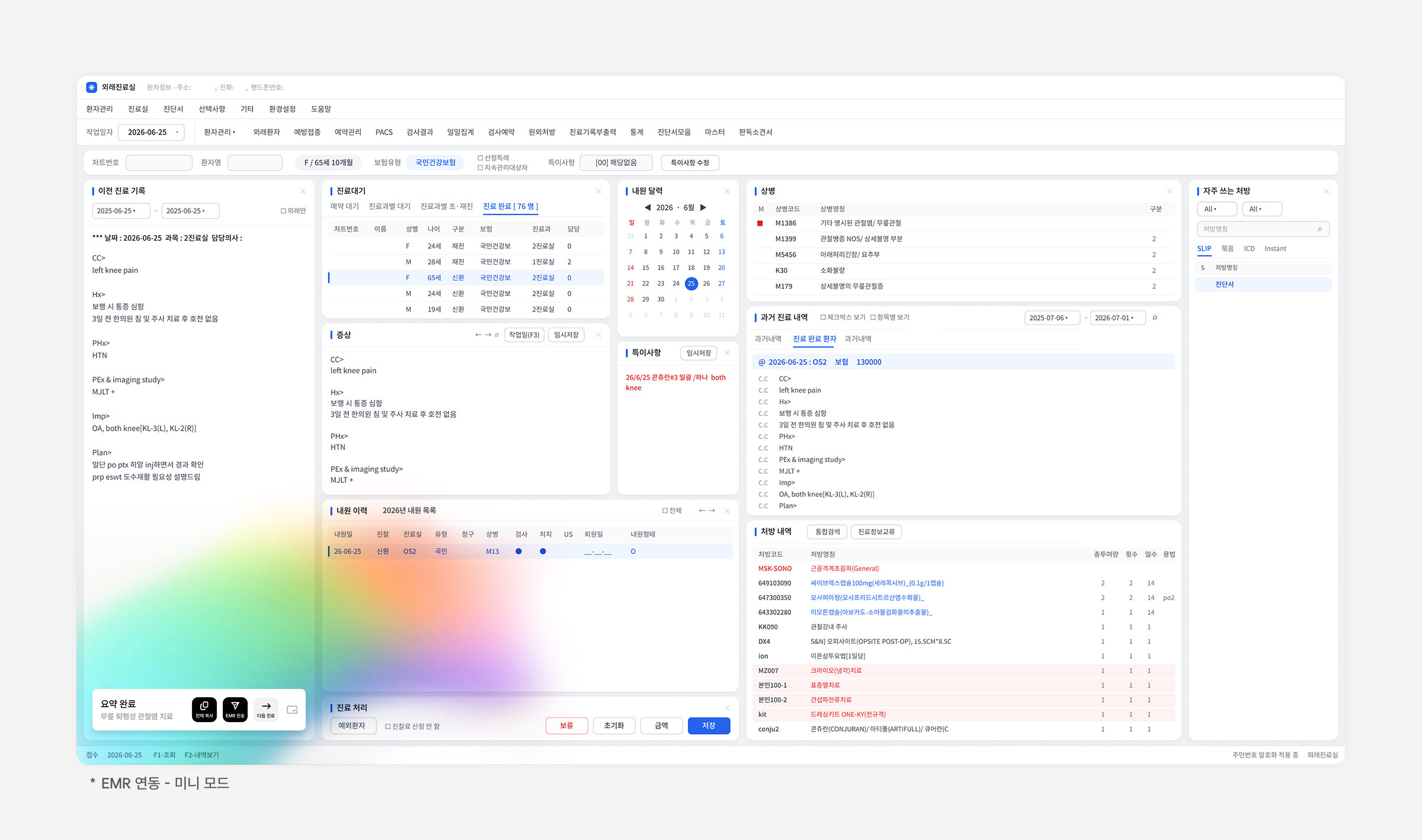Open end date dropdown in 이전 진료 기록
Screen dimensions: 1422x840
(x=190, y=211)
